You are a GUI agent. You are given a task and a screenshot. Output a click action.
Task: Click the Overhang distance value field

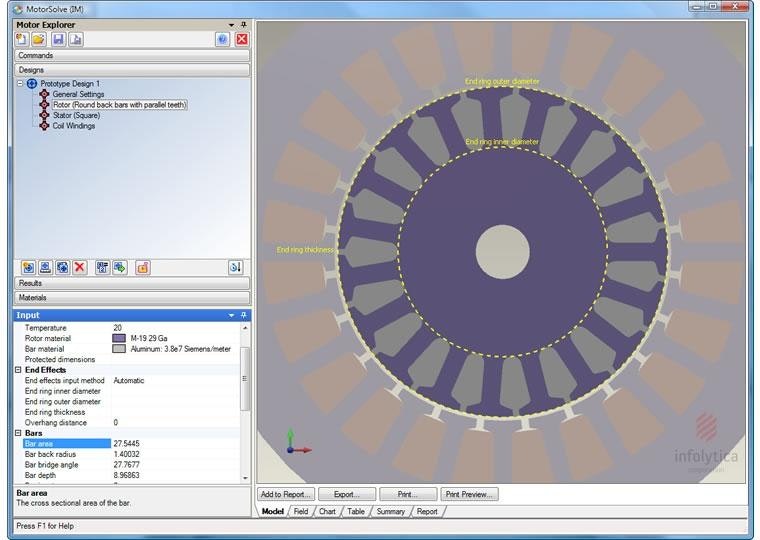175,423
